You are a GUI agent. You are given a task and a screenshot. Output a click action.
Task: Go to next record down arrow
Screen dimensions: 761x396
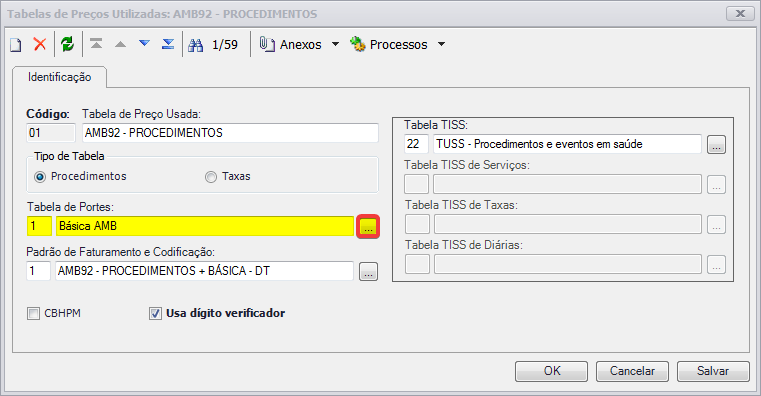click(144, 44)
